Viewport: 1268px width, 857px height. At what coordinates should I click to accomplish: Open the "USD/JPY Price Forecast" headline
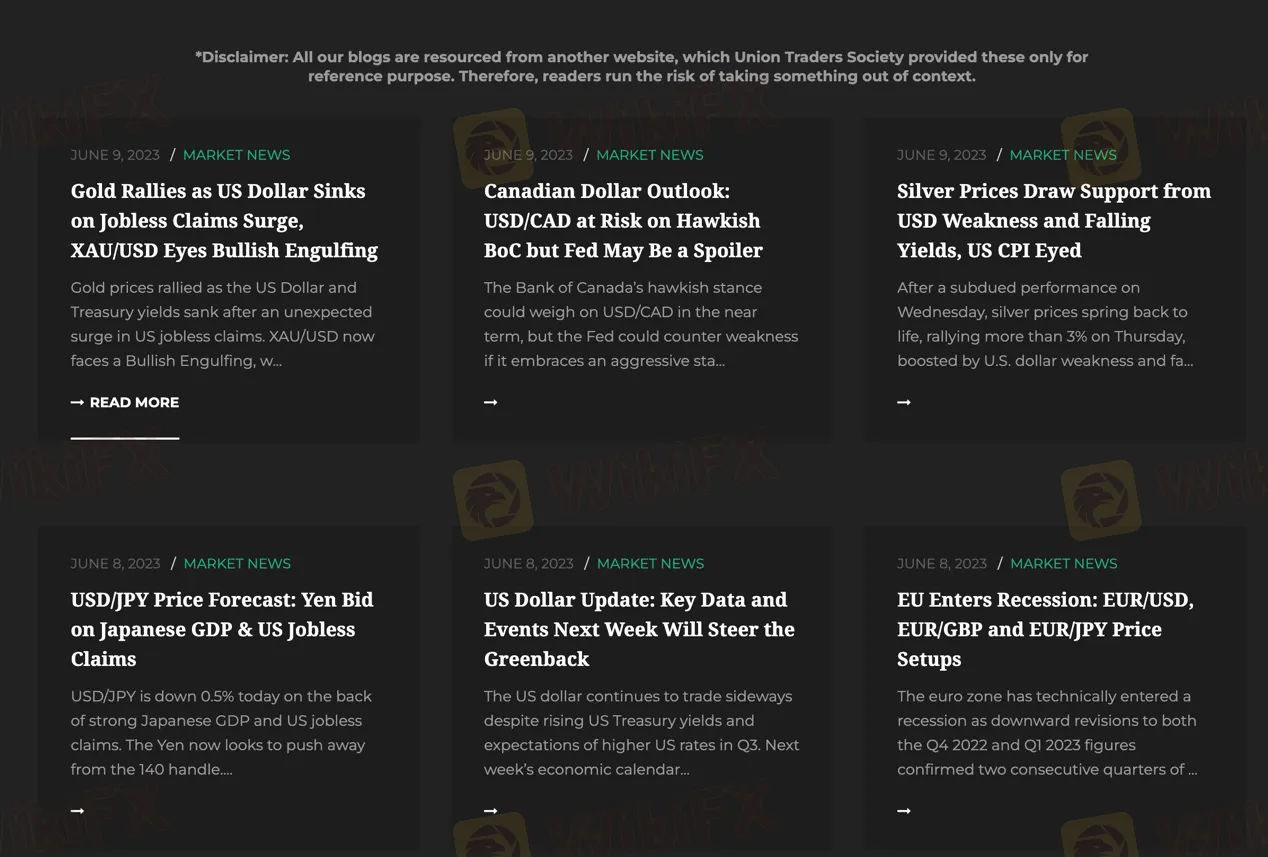point(222,629)
